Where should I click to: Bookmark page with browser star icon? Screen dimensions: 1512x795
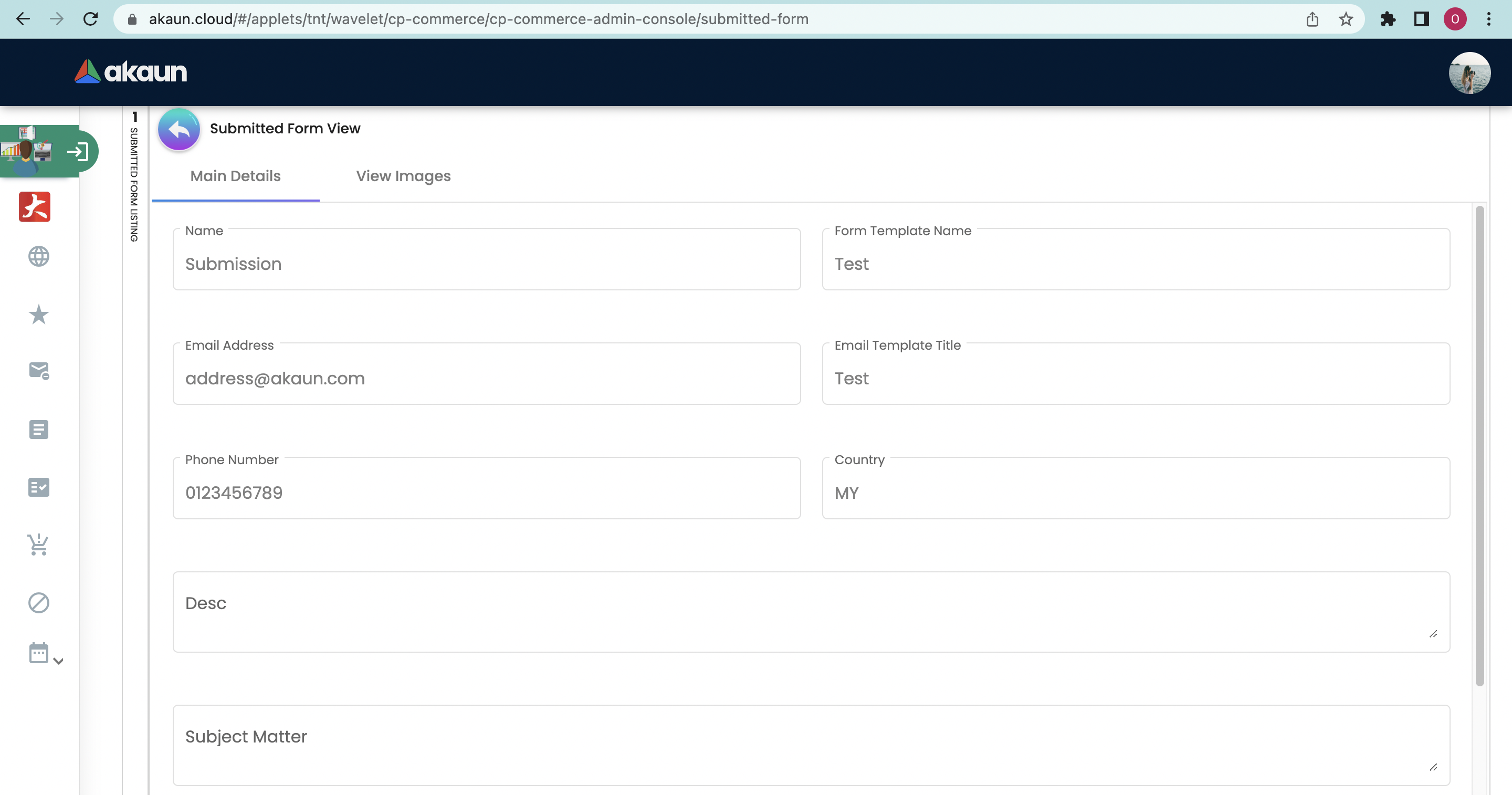pos(1345,19)
